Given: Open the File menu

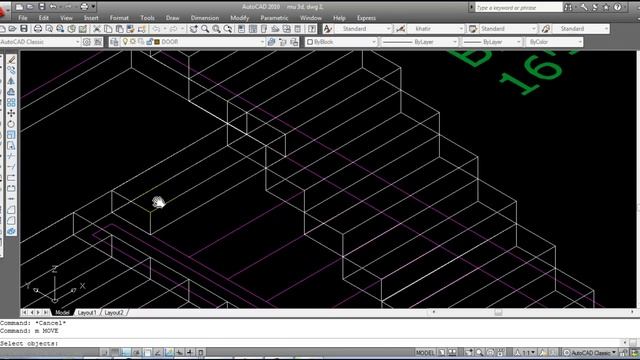Looking at the screenshot, I should click(x=23, y=18).
